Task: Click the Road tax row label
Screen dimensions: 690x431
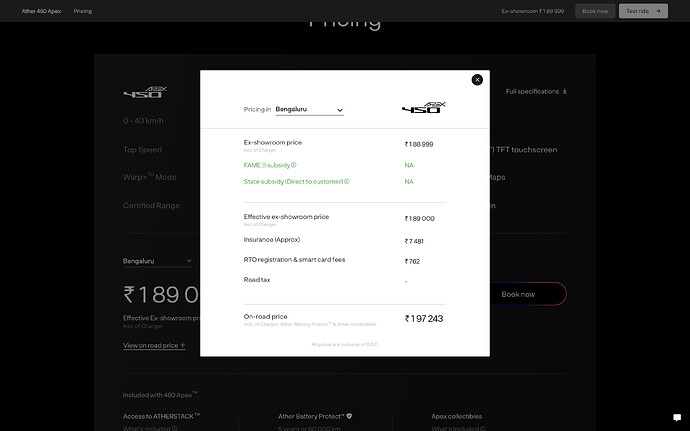Action: pos(257,280)
